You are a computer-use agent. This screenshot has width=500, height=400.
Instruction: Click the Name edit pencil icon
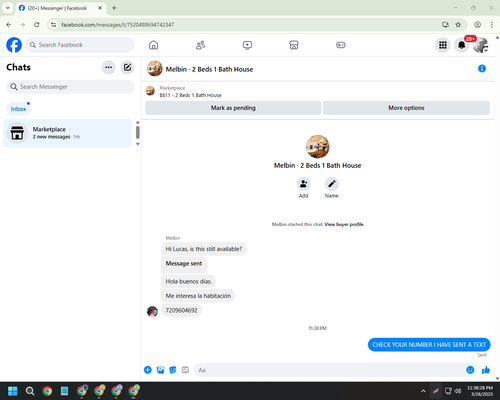point(332,184)
